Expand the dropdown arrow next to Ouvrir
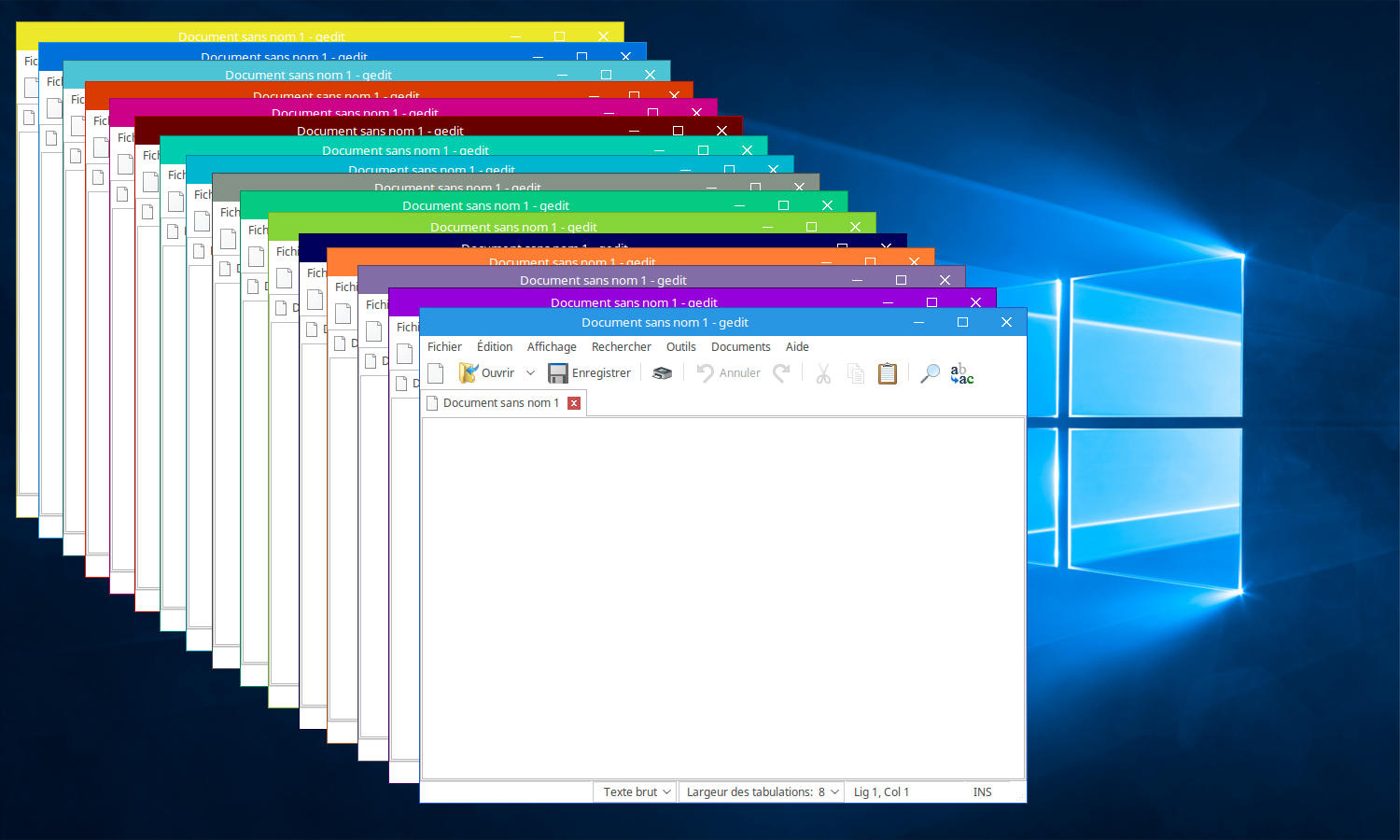Screen dimensions: 1400x840 click(530, 373)
